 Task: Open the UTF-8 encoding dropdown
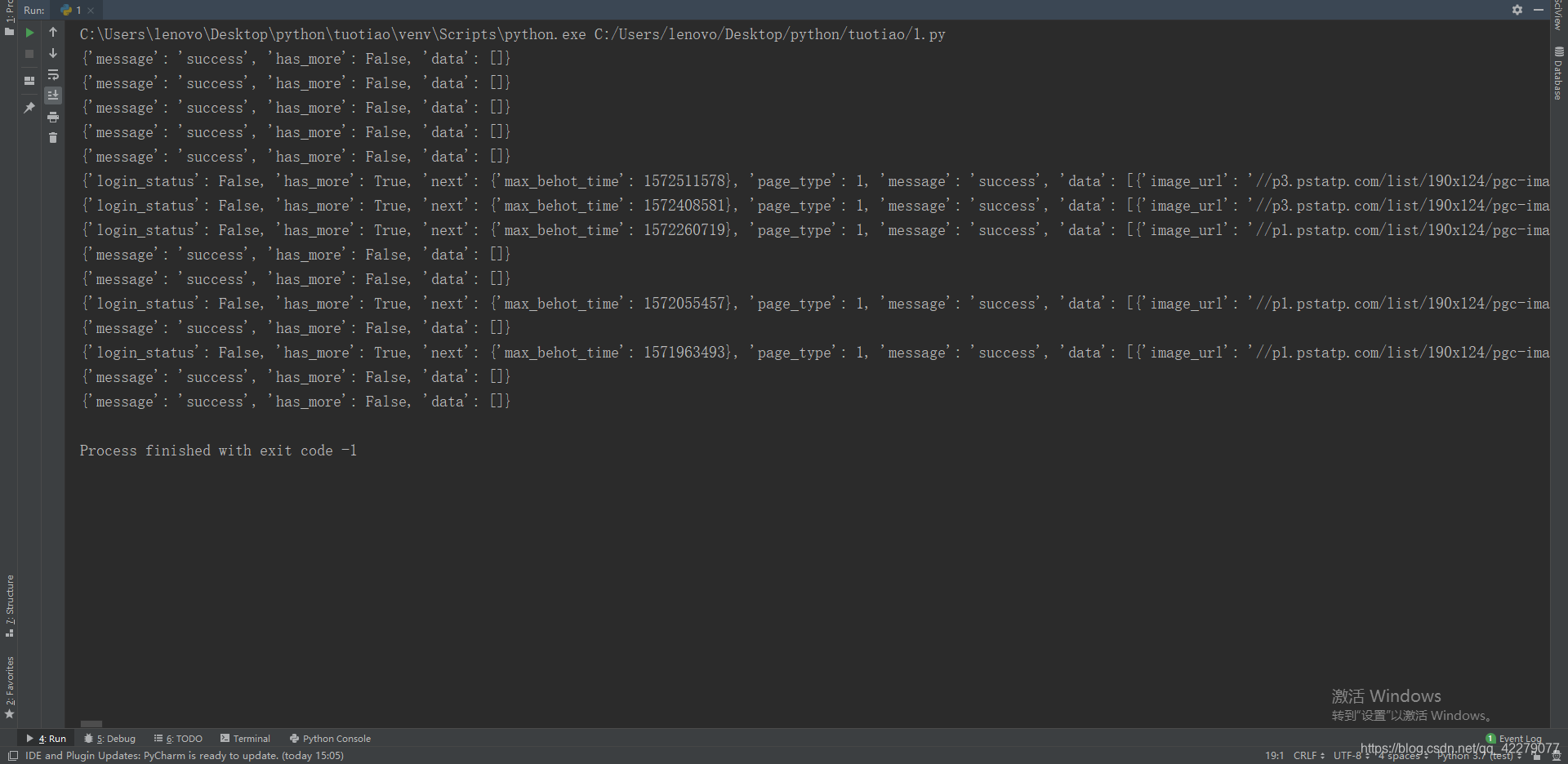tap(1351, 756)
